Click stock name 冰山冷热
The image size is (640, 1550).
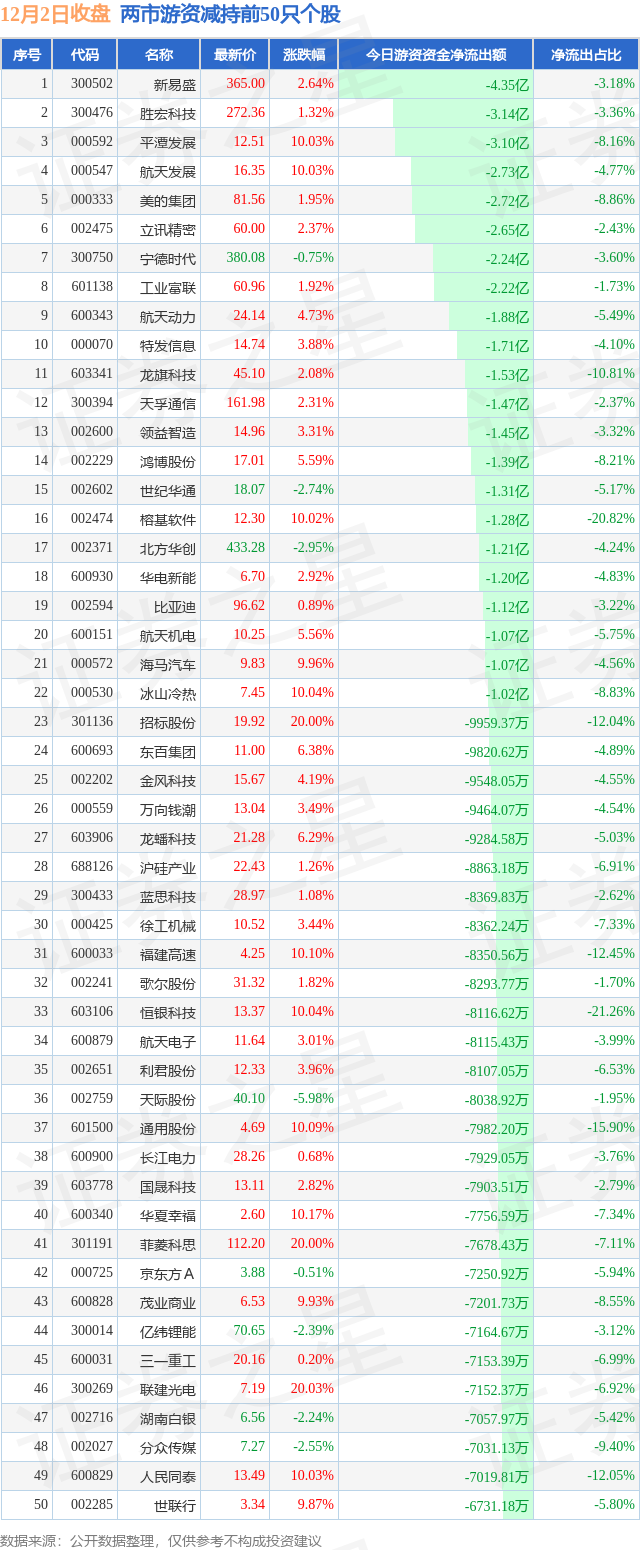click(x=168, y=694)
